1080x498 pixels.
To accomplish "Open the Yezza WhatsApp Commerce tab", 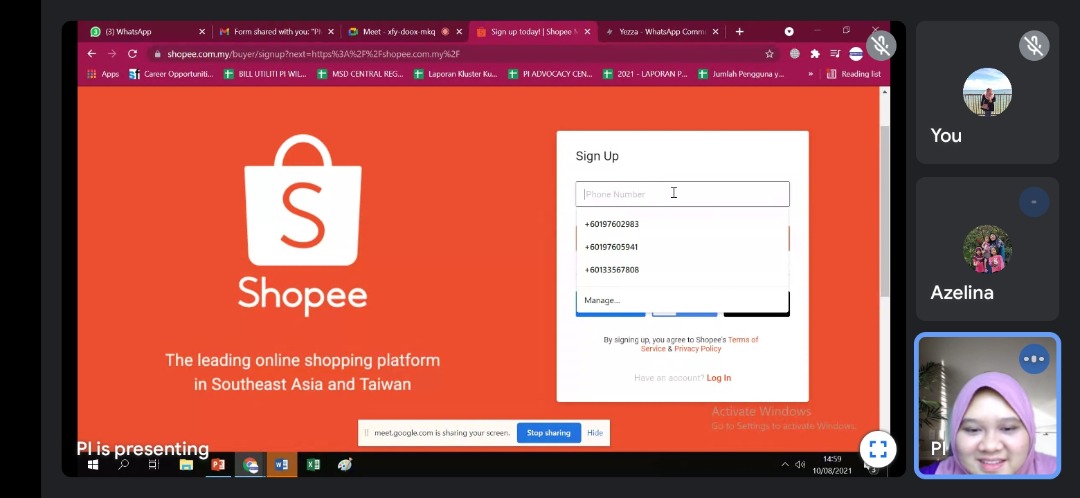I will (661, 32).
